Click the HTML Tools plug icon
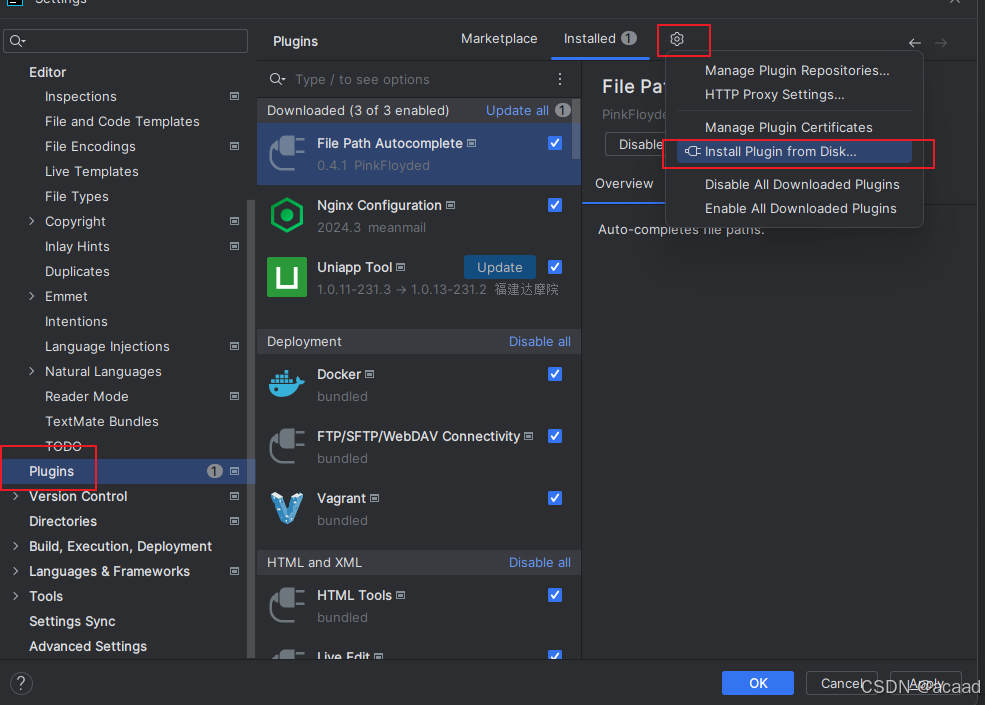Viewport: 985px width, 705px height. click(x=287, y=605)
